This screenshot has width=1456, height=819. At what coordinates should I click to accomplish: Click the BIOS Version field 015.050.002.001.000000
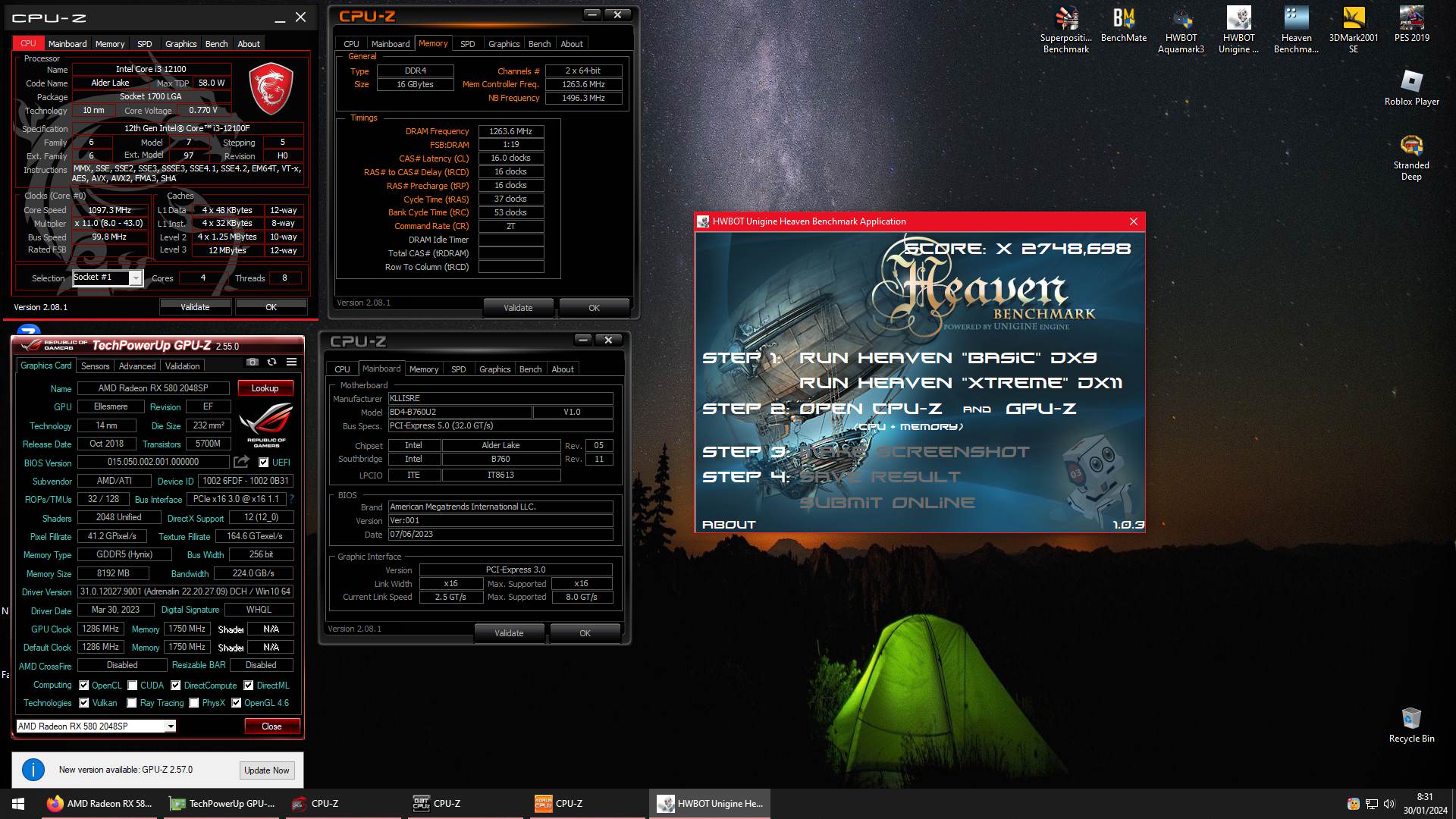[x=153, y=462]
